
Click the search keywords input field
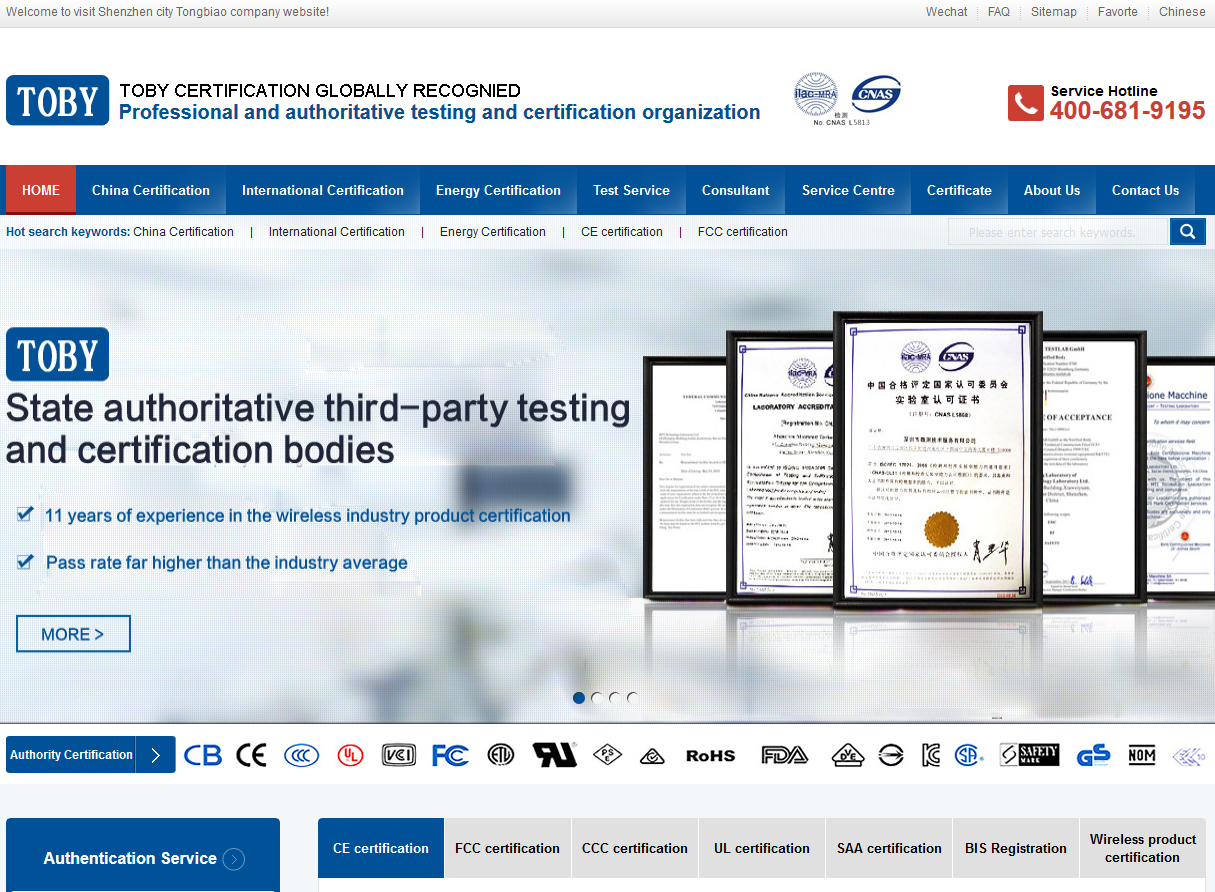tap(1057, 232)
